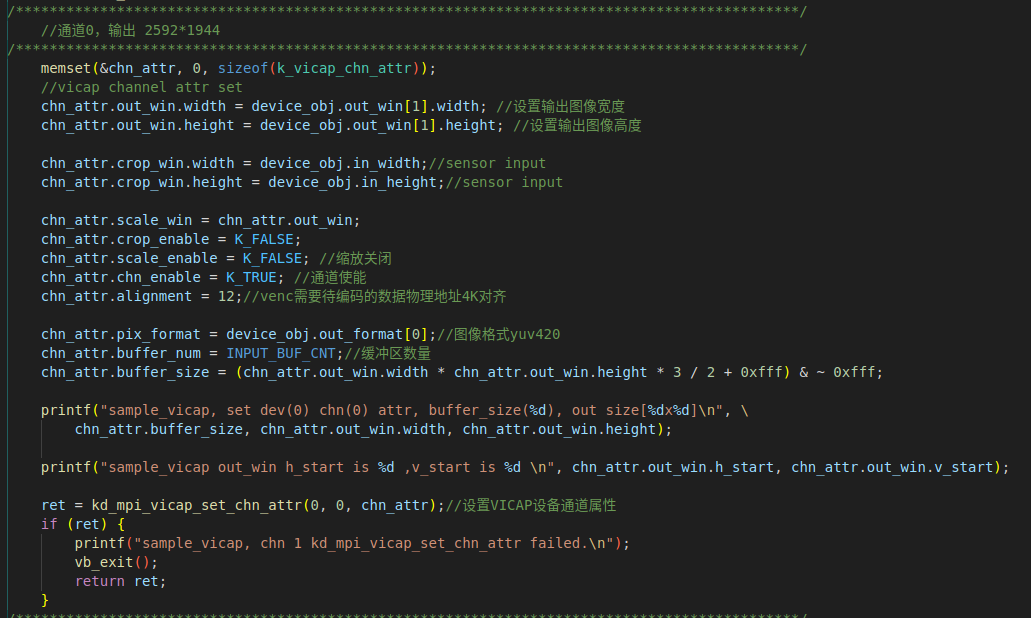Click the INPUT_BUF_CNT macro
1031x618 pixels.
click(280, 353)
